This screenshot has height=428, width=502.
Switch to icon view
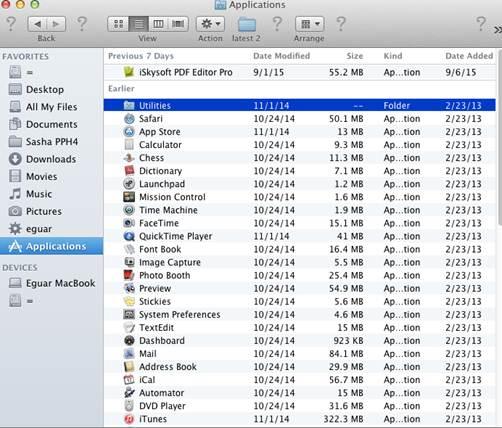tap(118, 24)
